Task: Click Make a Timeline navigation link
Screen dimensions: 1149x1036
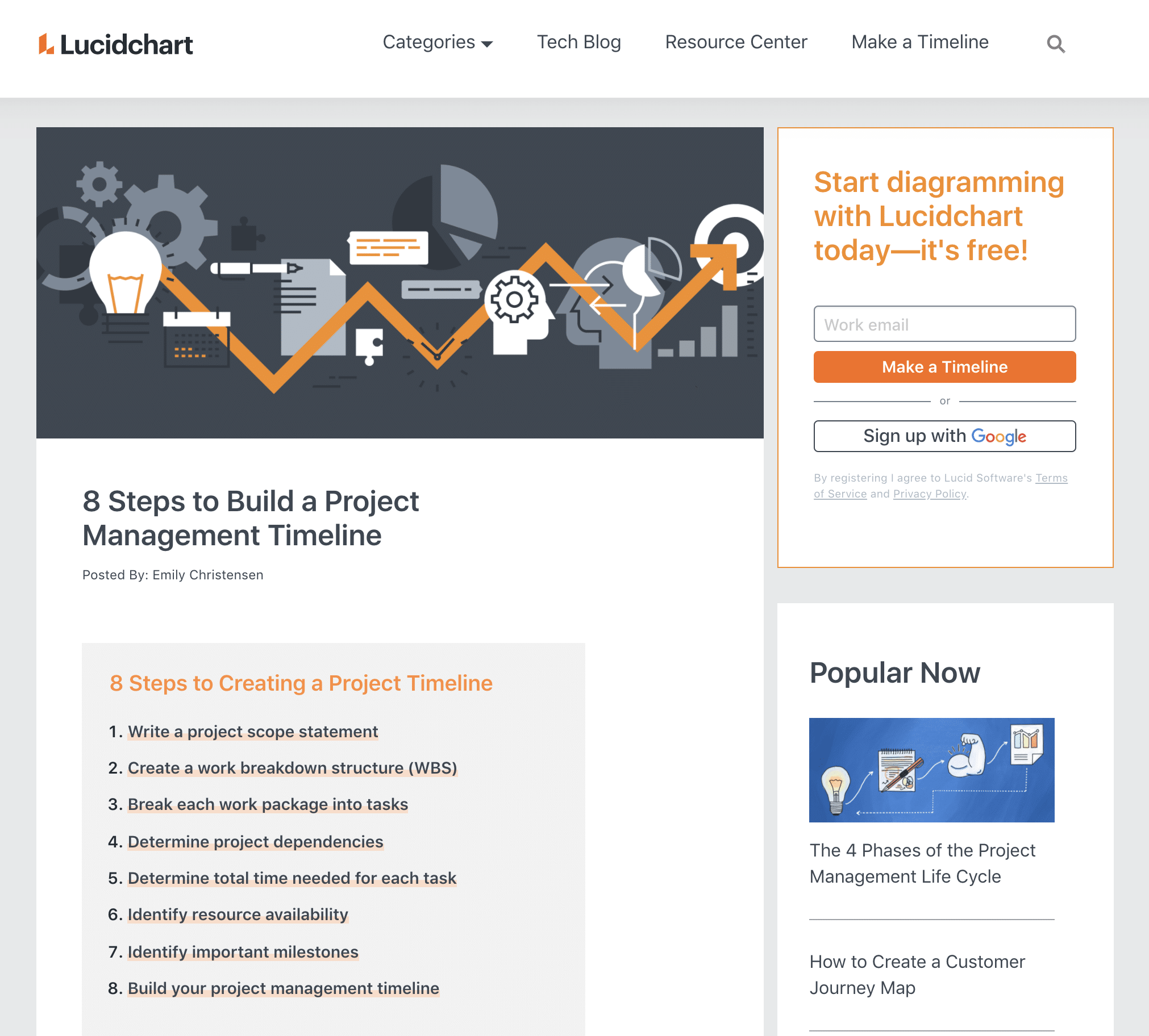Action: click(x=920, y=42)
